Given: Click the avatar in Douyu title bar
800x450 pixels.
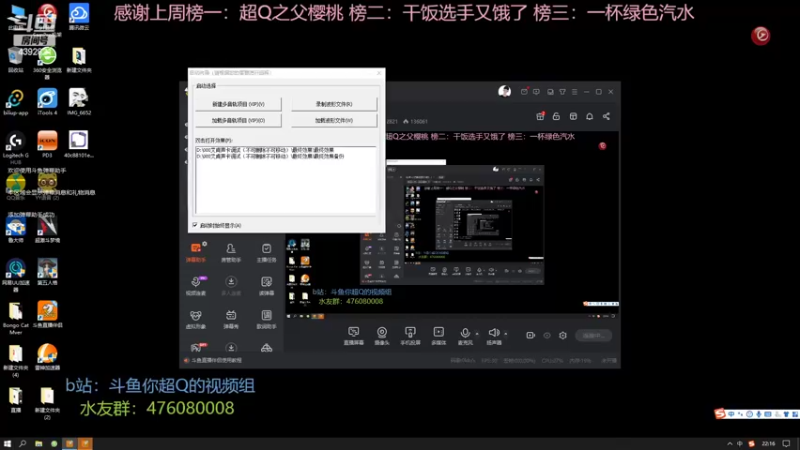Looking at the screenshot, I should [505, 91].
